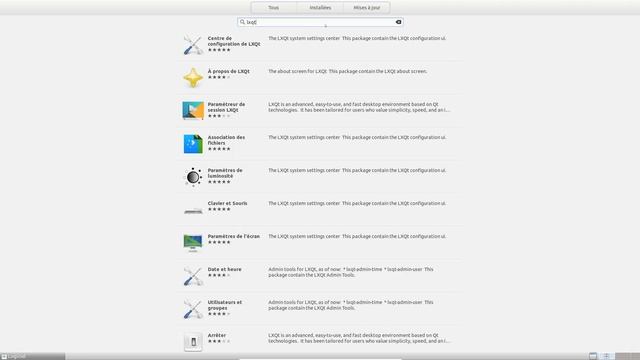Click the Paramètres de l'écran monitor icon
The height and width of the screenshot is (360, 640).
point(193,243)
